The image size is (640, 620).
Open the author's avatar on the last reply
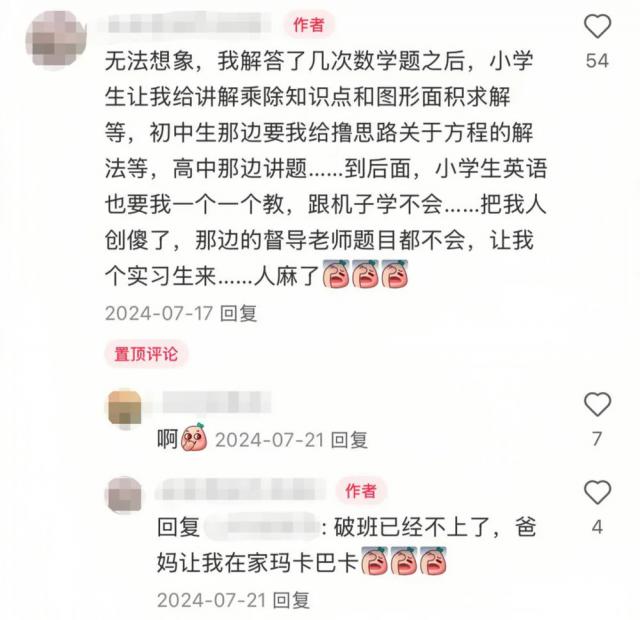124,495
